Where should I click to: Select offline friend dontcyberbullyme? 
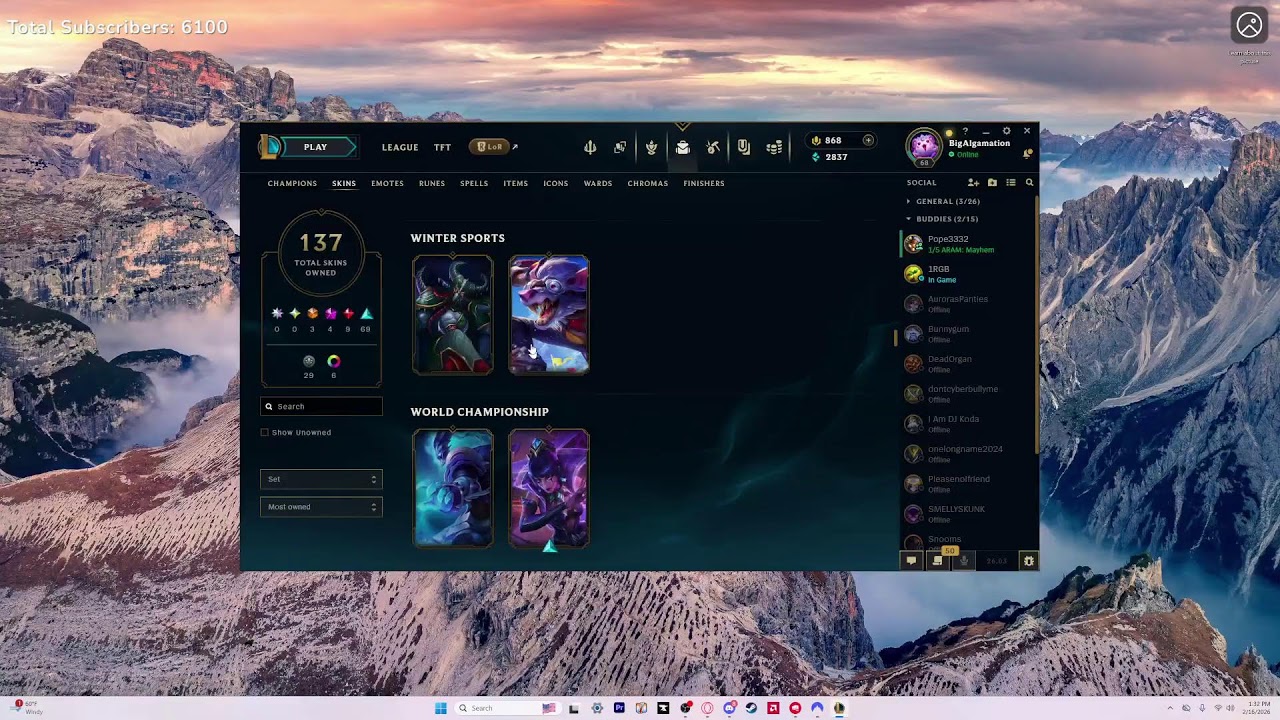point(965,394)
